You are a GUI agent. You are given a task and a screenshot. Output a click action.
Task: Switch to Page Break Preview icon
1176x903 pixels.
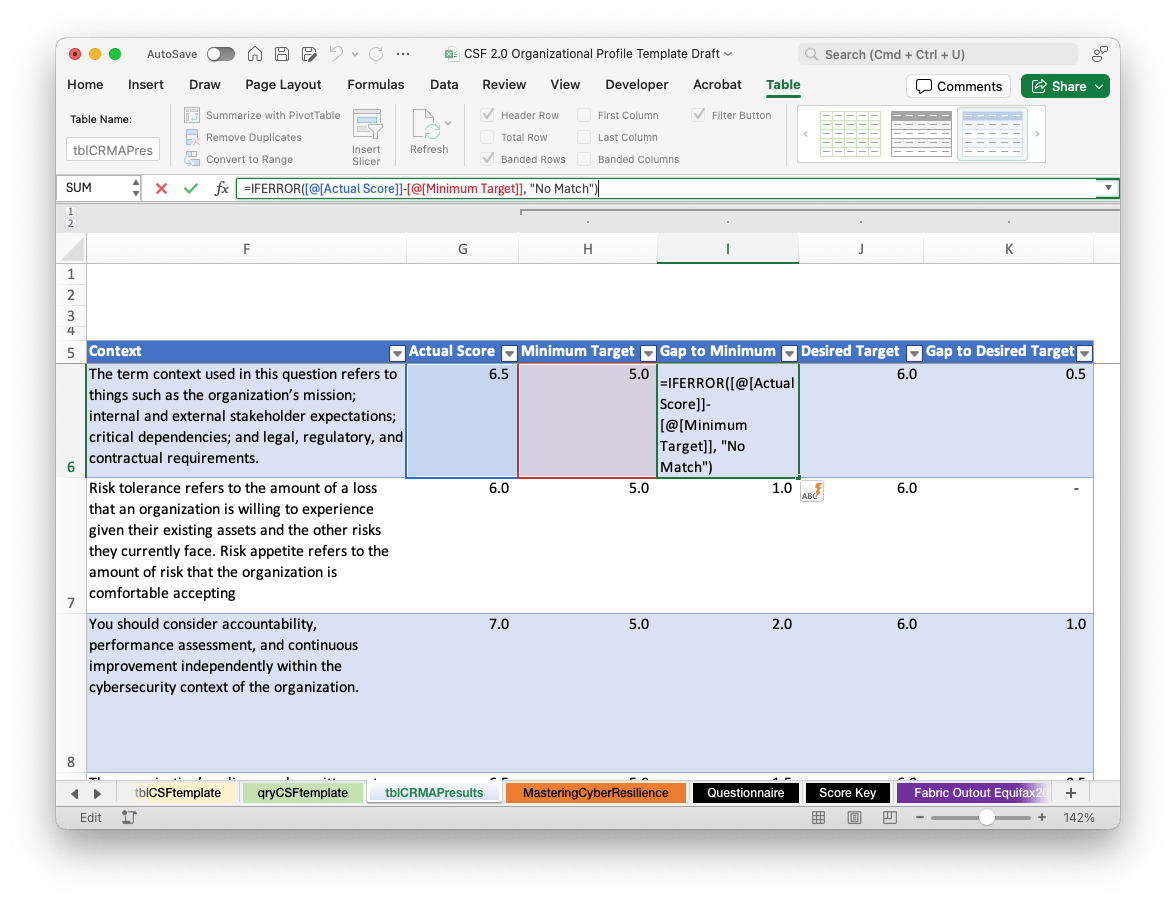890,818
